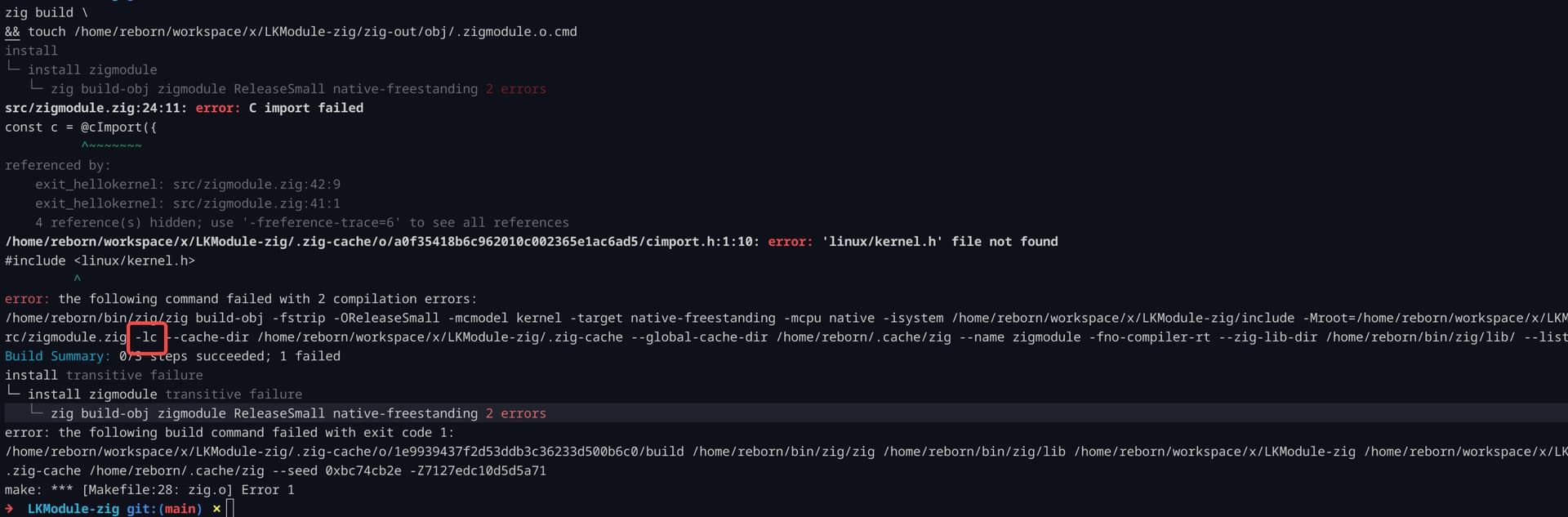Click the highlighted zig build-obj failure line
The height and width of the screenshot is (517, 1568).
pyautogui.click(x=298, y=413)
